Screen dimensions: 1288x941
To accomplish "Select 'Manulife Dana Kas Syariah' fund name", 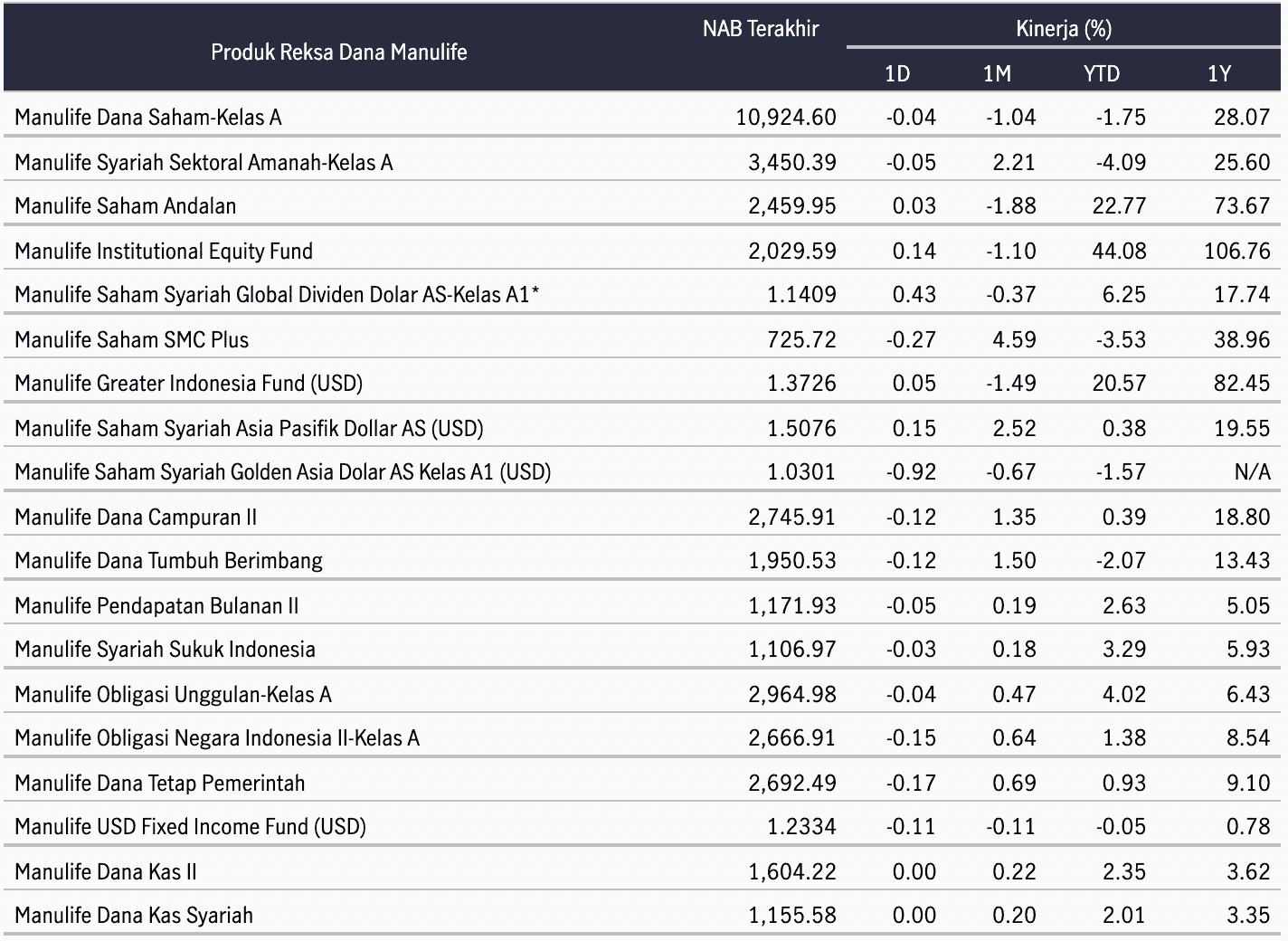I will click(x=134, y=915).
